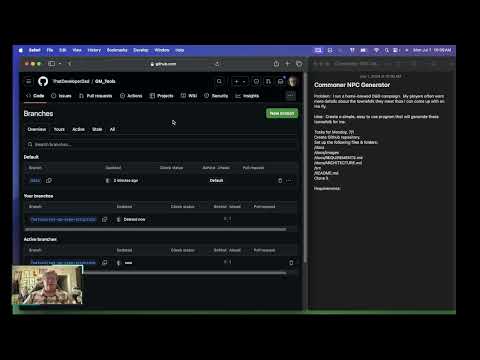
Task: Click the trash icon in the default branch row
Action: 280,180
